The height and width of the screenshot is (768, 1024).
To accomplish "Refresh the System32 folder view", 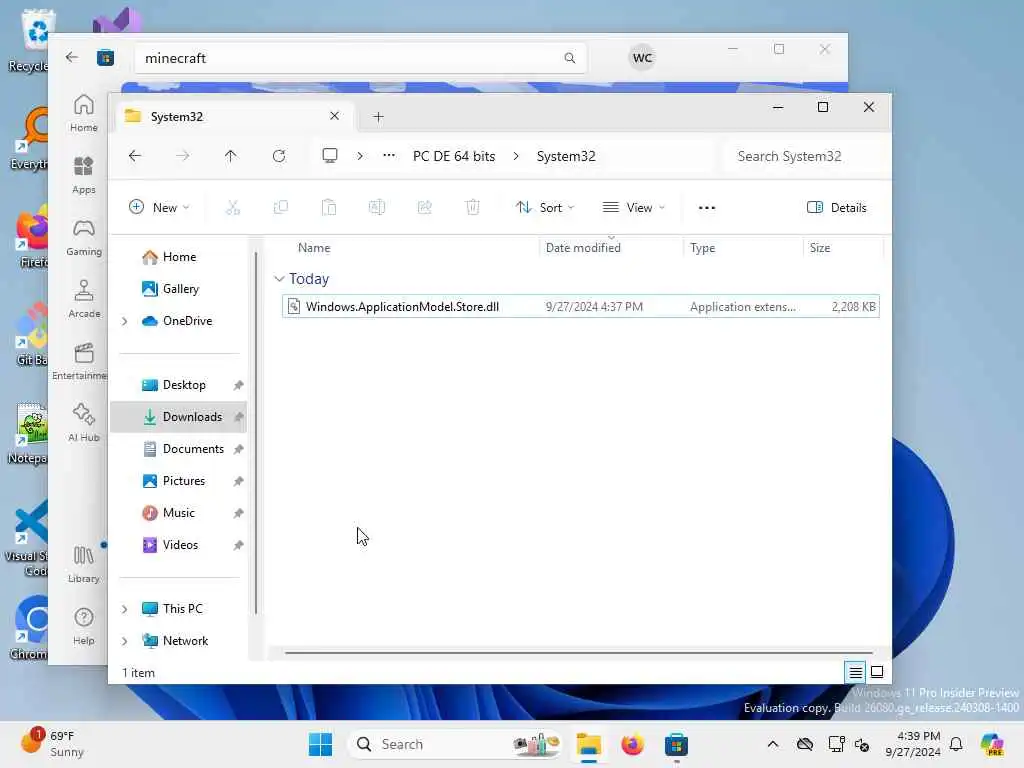I will [x=279, y=156].
